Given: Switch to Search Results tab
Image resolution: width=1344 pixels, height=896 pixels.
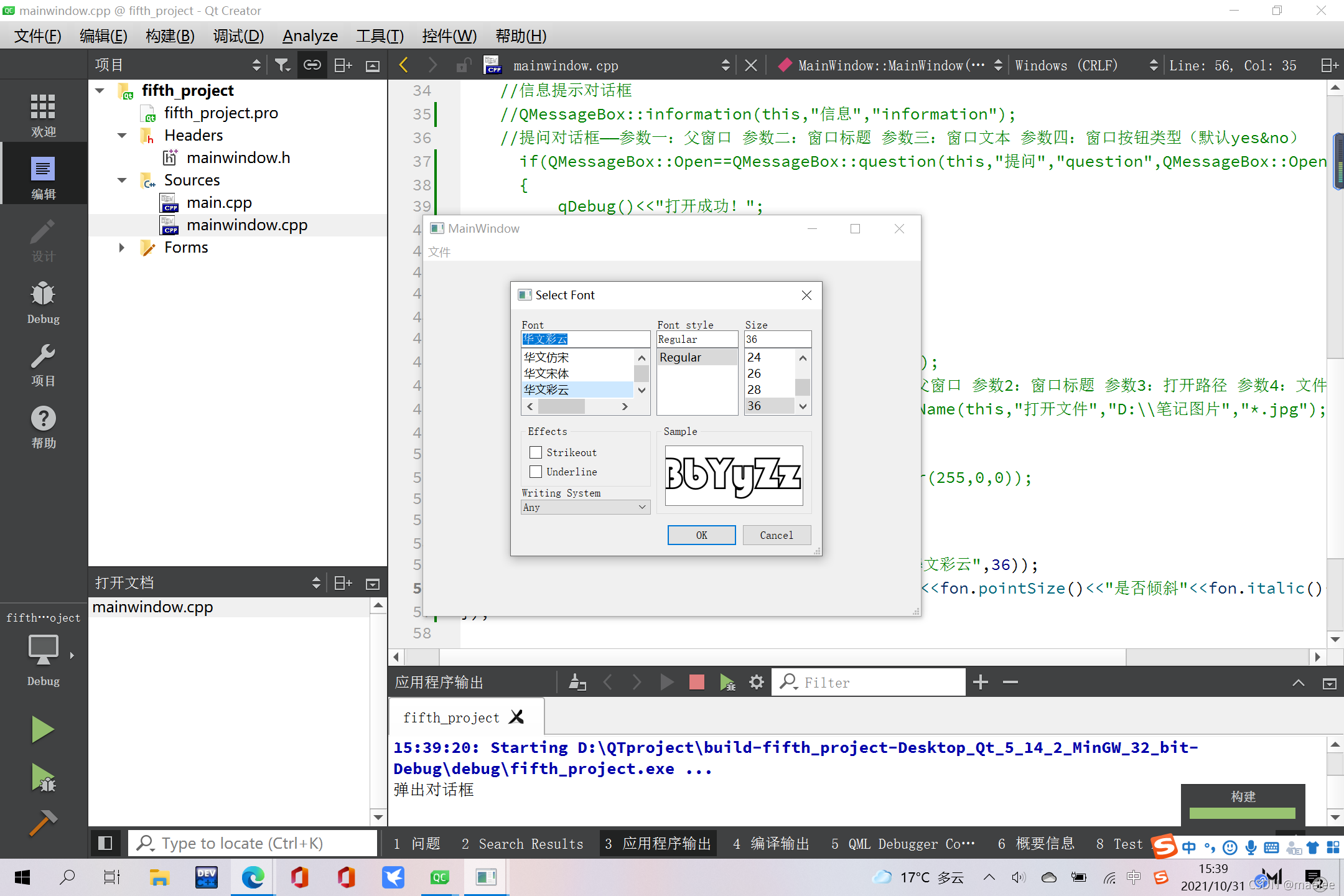Looking at the screenshot, I should click(523, 844).
